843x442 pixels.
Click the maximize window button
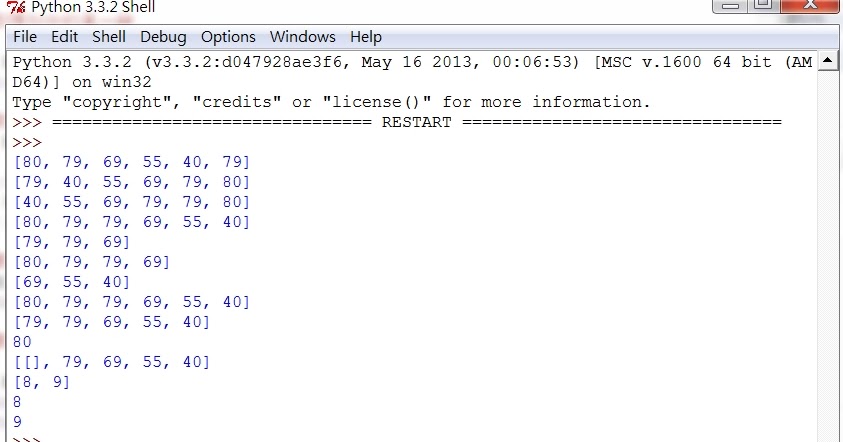click(x=762, y=5)
